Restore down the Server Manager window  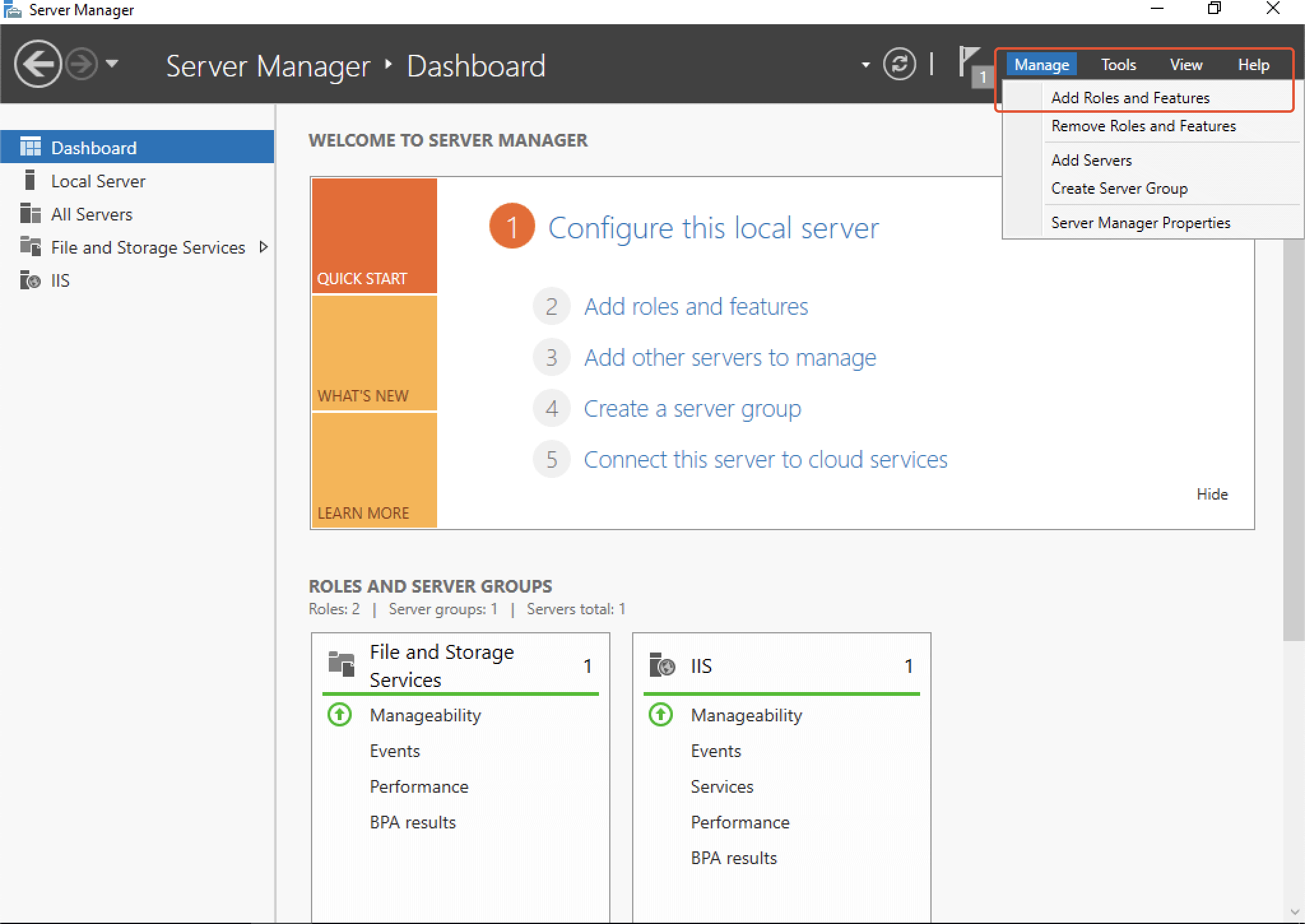1215,9
